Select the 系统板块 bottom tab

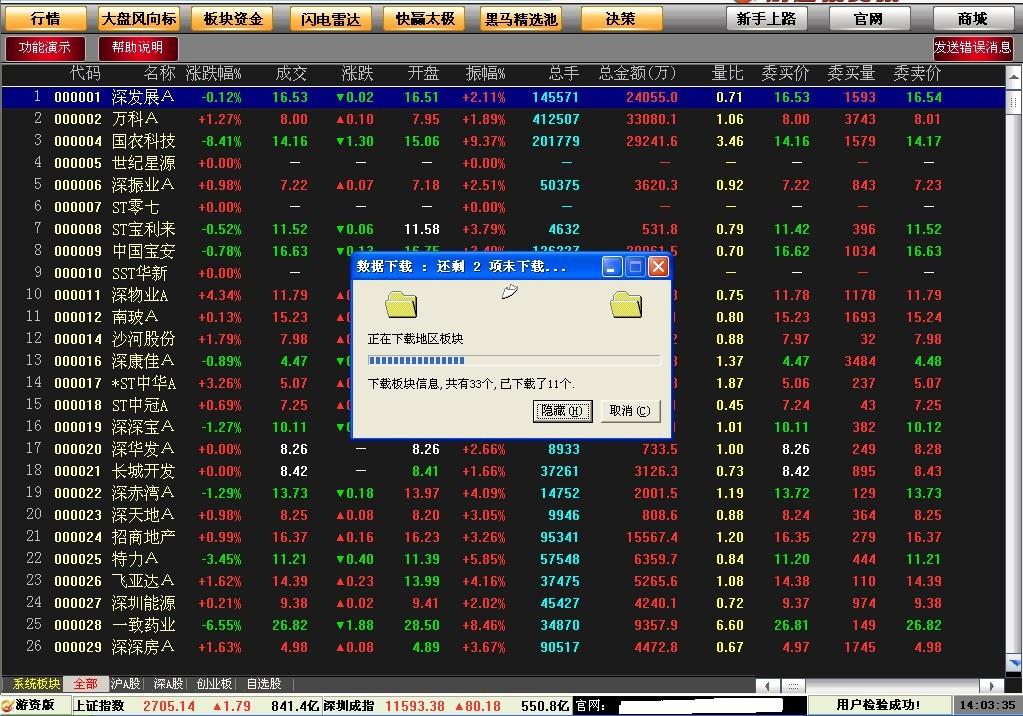(37, 684)
